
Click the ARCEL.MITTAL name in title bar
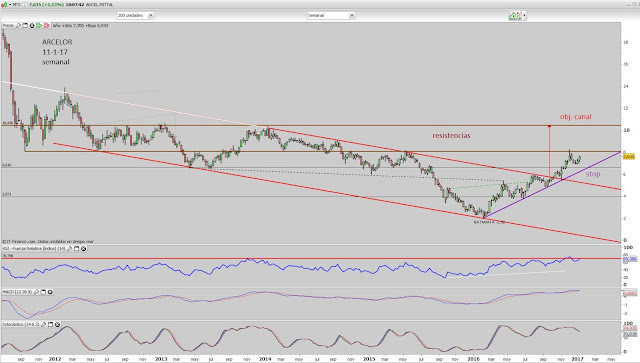99,4
